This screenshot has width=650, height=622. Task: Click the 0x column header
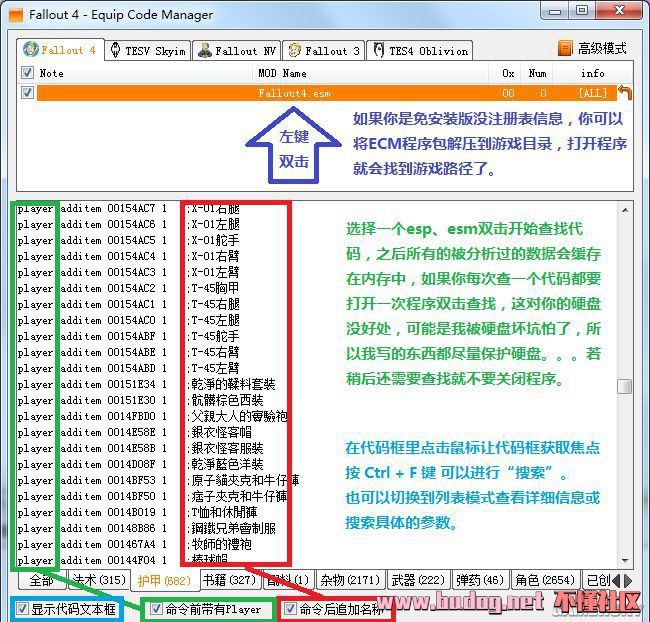click(x=508, y=73)
